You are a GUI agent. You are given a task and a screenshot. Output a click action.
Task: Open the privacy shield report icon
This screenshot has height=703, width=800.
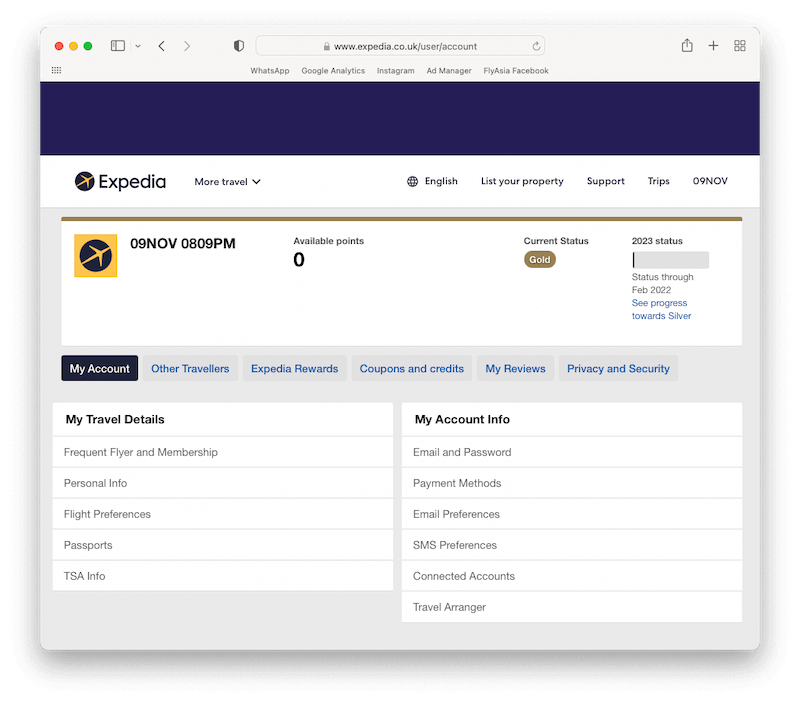tap(239, 46)
